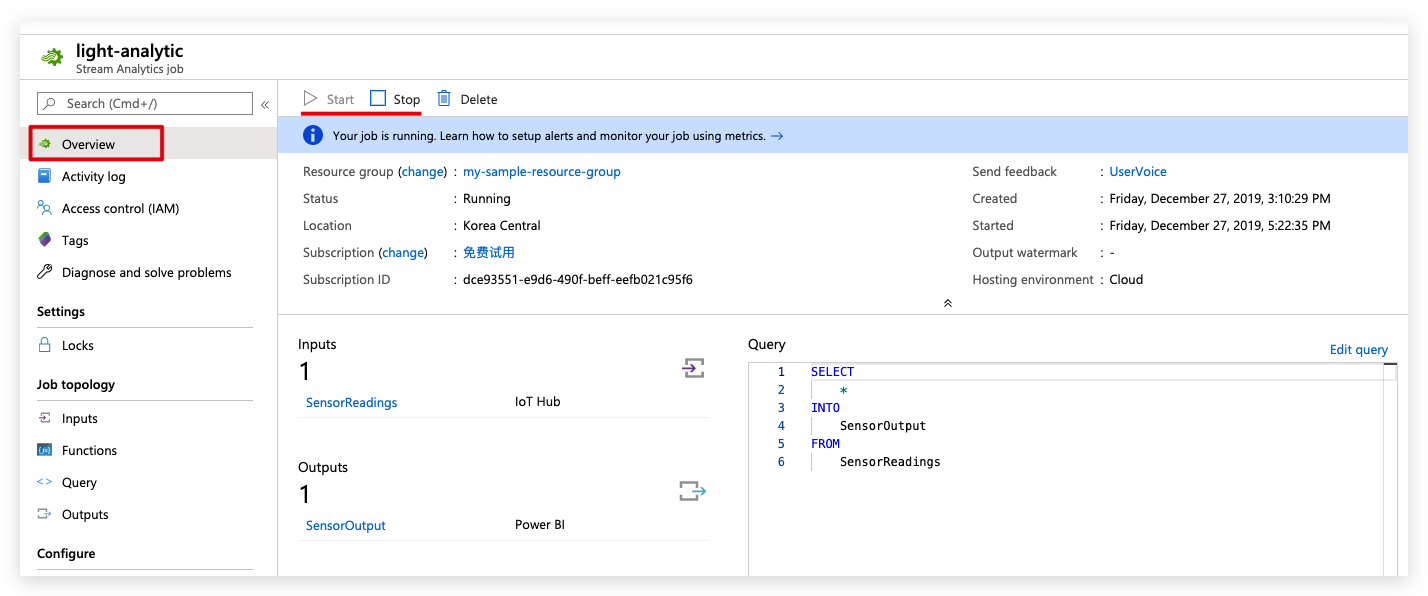Image resolution: width=1428 pixels, height=596 pixels.
Task: Open my-sample-resource-group link
Action: point(541,172)
